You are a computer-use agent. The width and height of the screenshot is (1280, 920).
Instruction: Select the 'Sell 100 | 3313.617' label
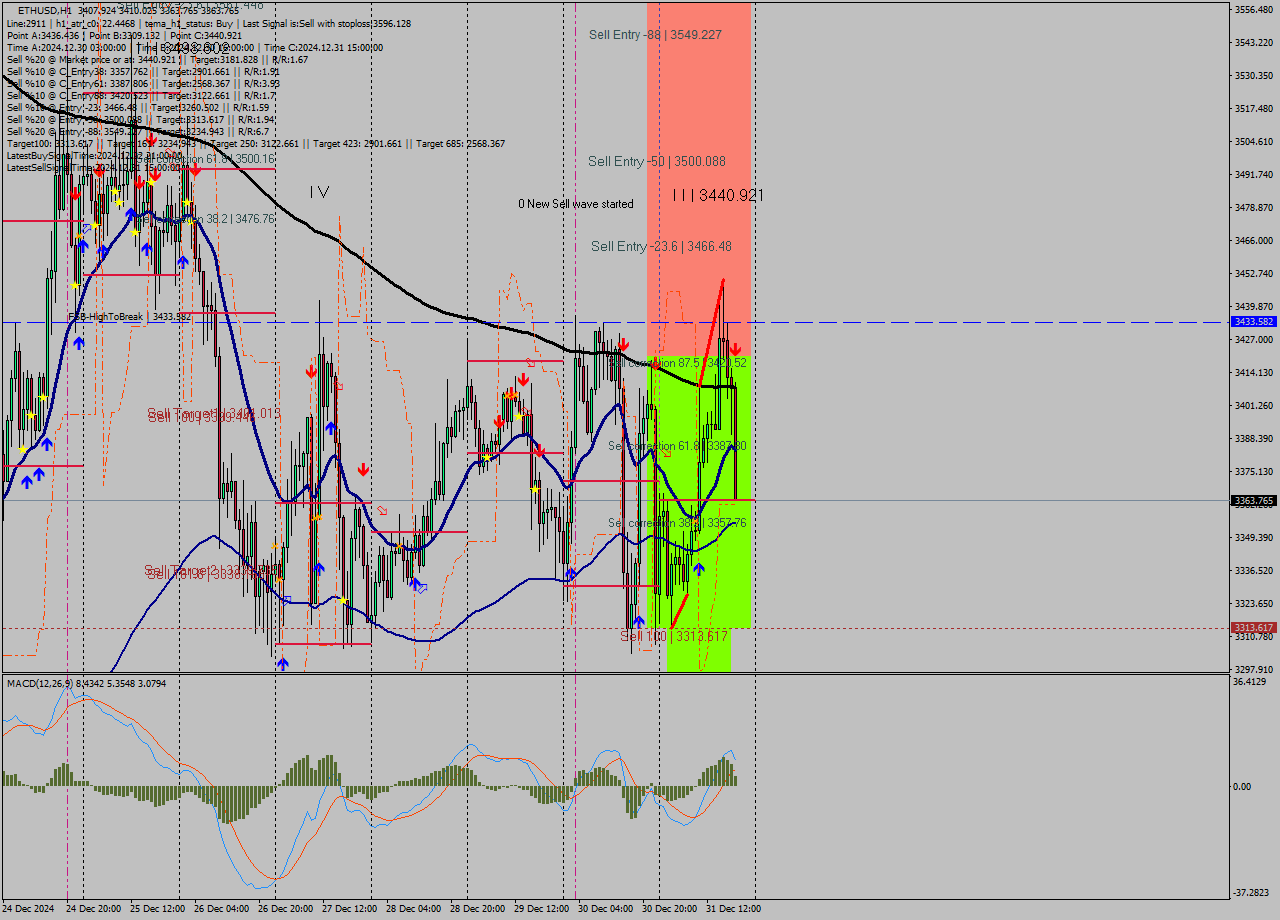[674, 636]
